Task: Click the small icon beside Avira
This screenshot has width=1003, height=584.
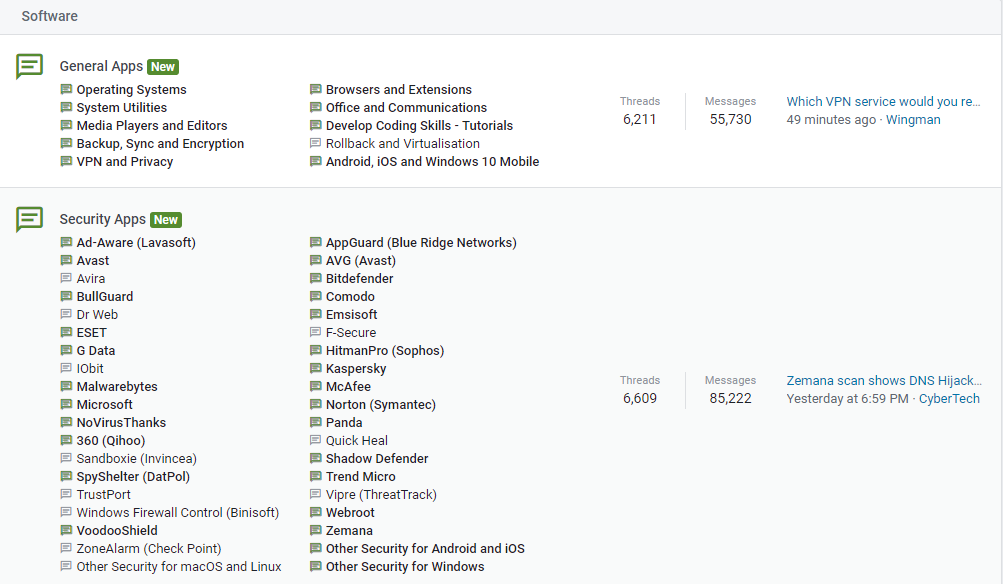Action: tap(67, 279)
